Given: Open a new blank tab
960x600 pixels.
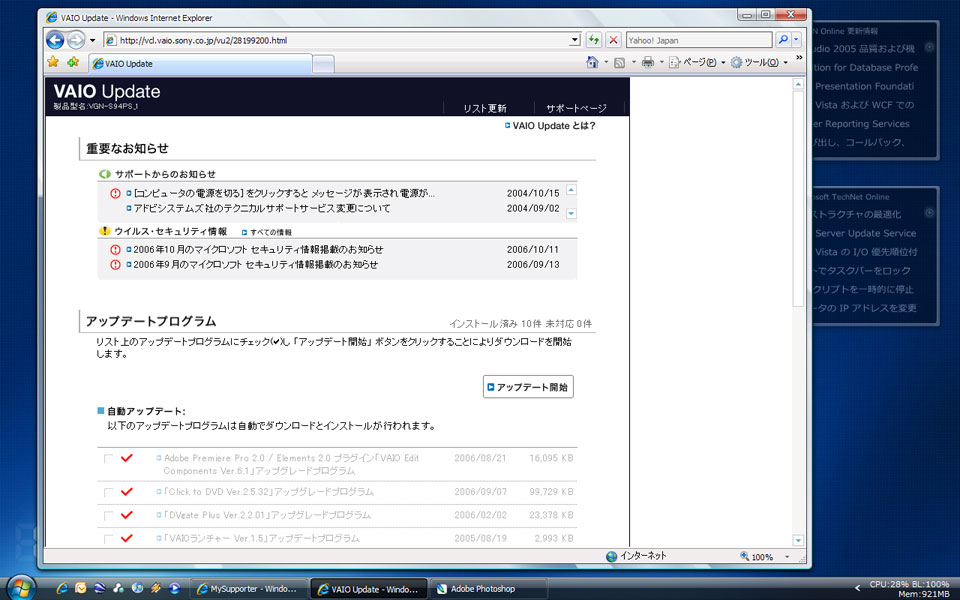Looking at the screenshot, I should [324, 64].
